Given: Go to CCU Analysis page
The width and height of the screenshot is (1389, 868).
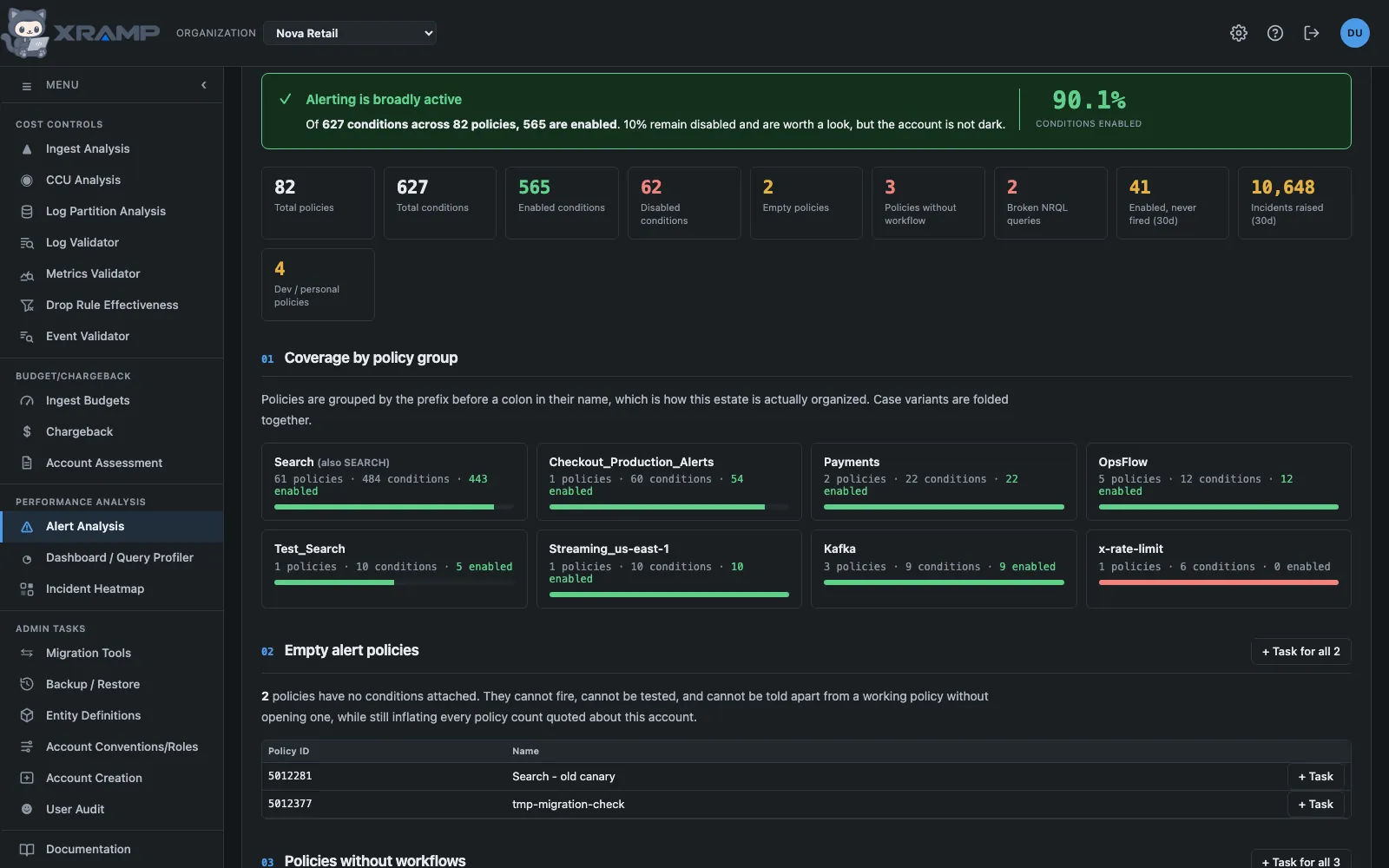Looking at the screenshot, I should click(x=111, y=181).
